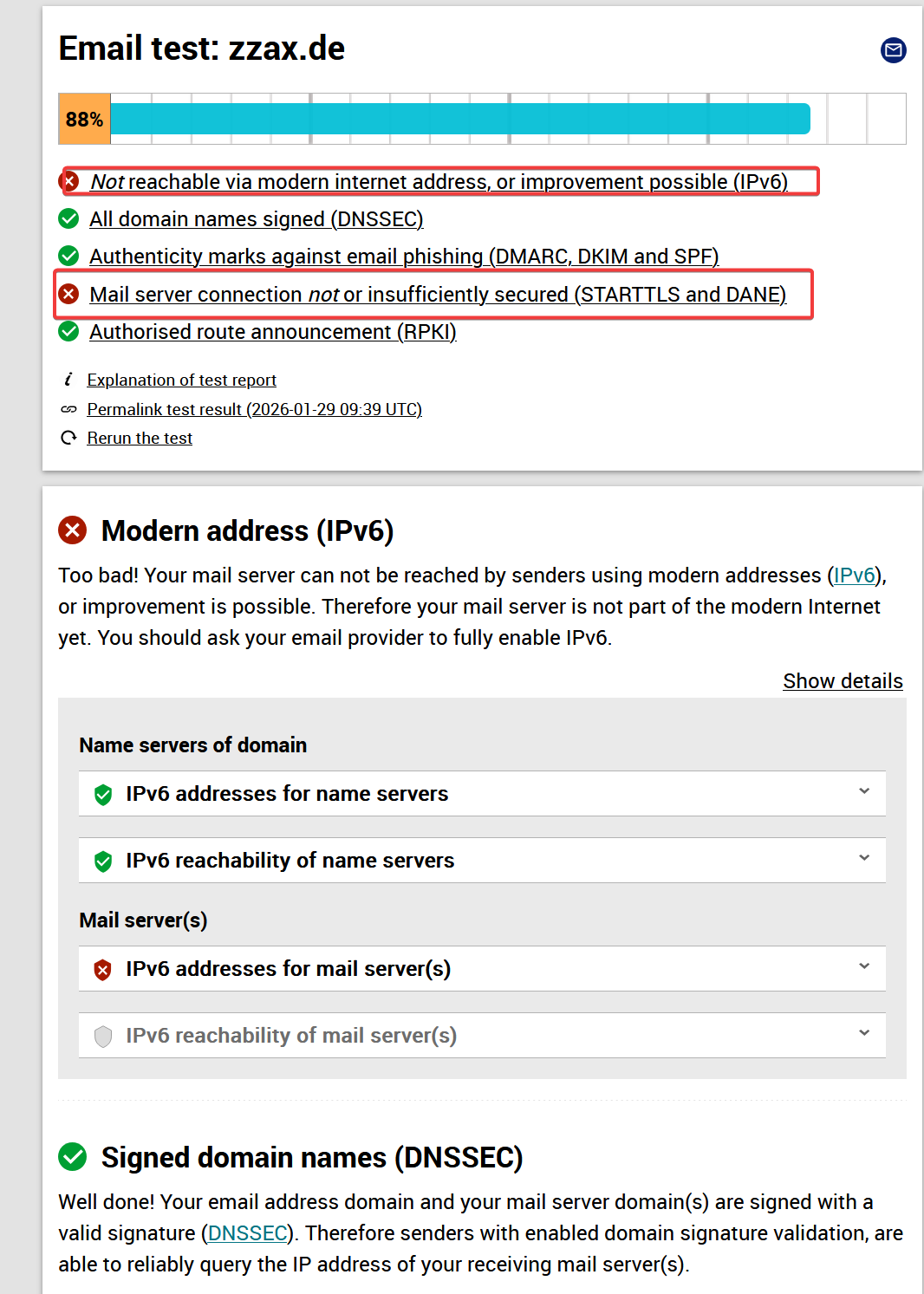Viewport: 924px width, 1294px height.
Task: Click the email envelope icon in header
Action: [x=893, y=50]
